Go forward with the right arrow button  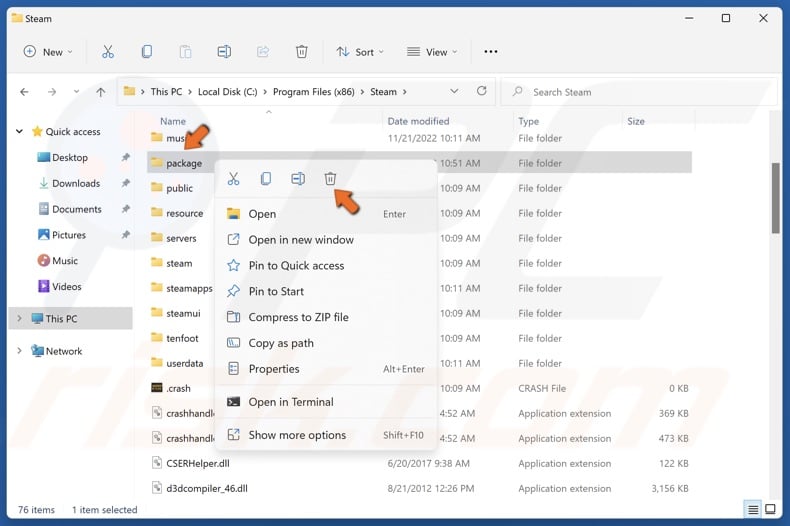51,92
